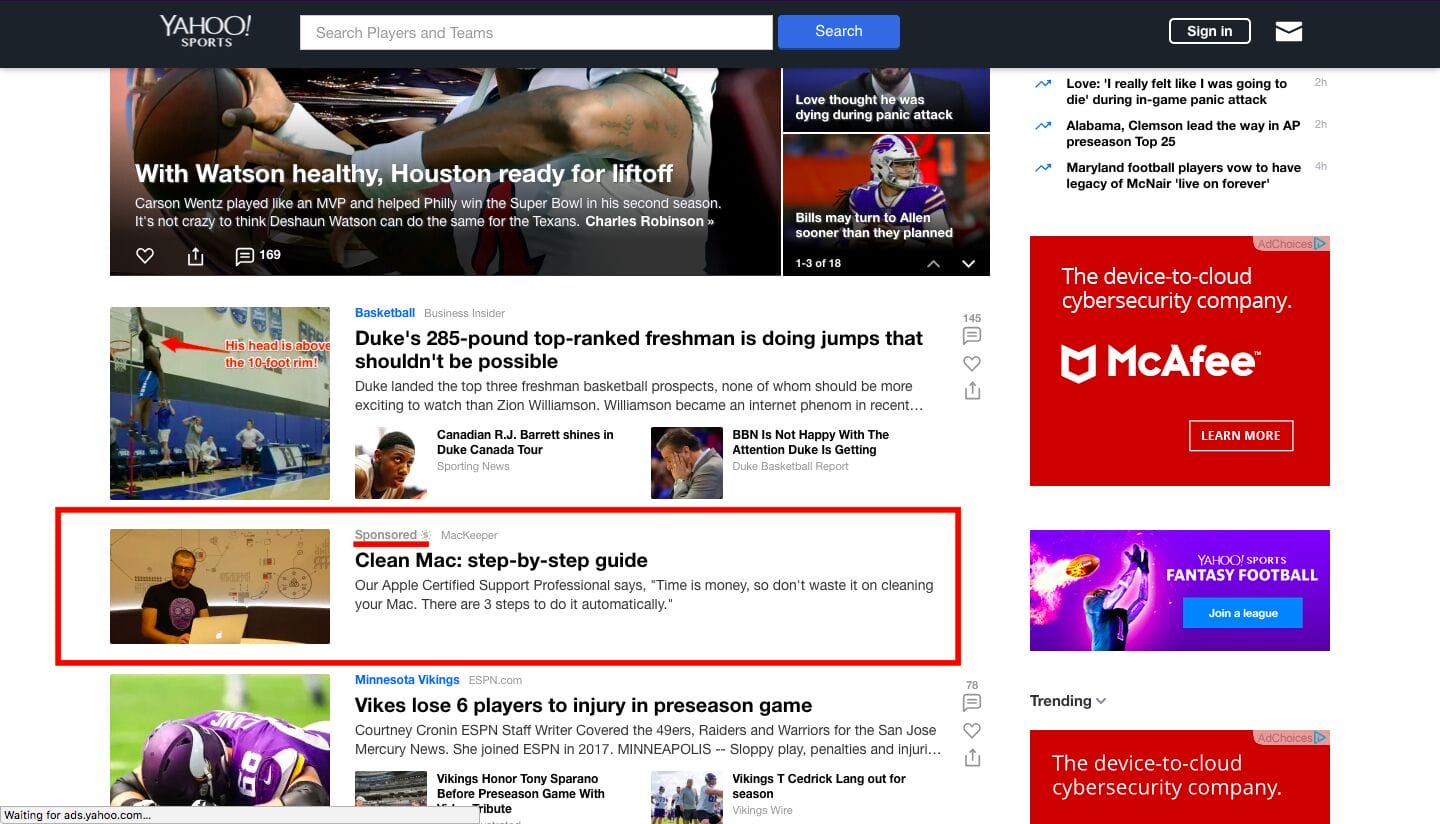This screenshot has width=1440, height=824.
Task: Show previous stories with up chevron
Action: 933,264
